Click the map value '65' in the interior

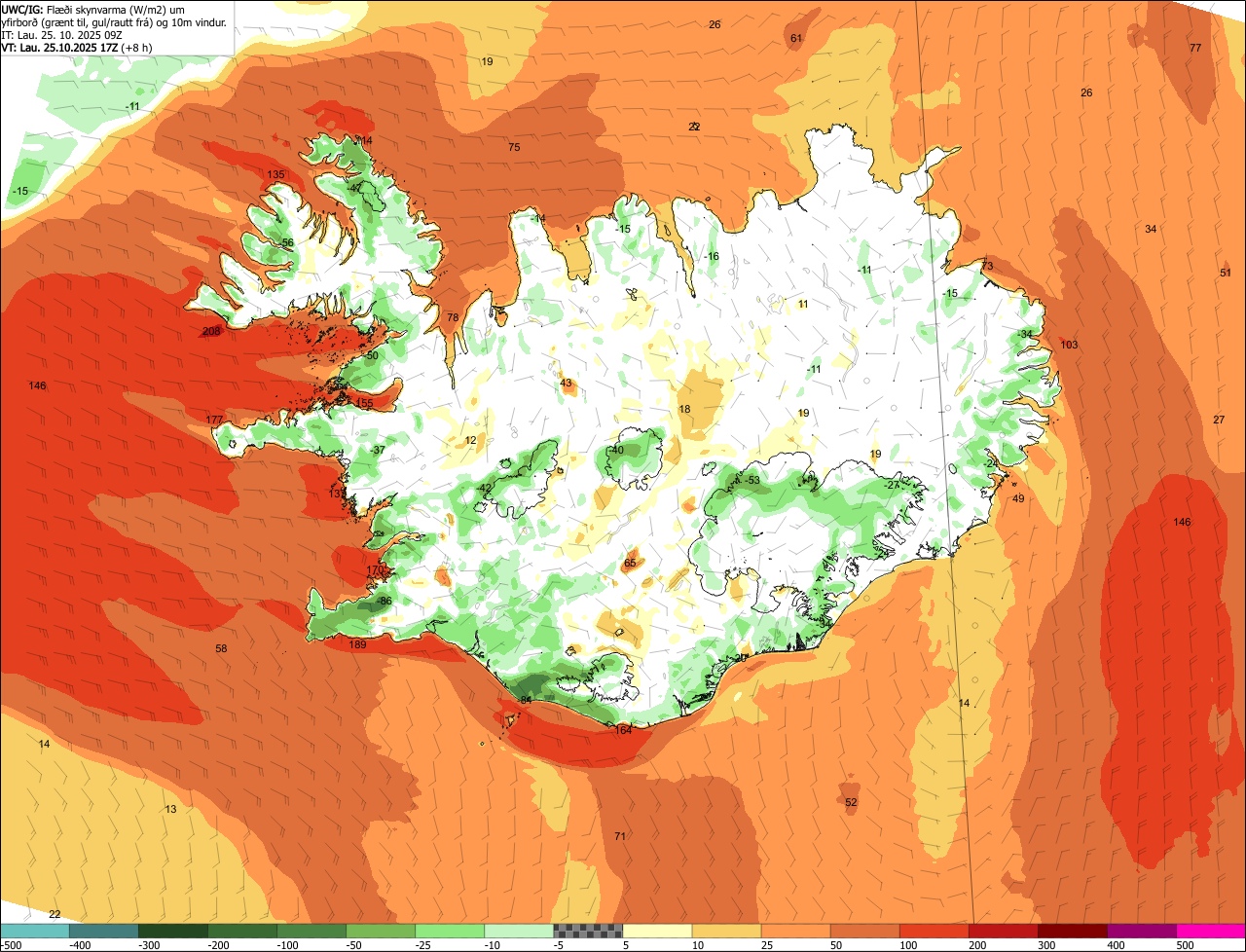(630, 564)
